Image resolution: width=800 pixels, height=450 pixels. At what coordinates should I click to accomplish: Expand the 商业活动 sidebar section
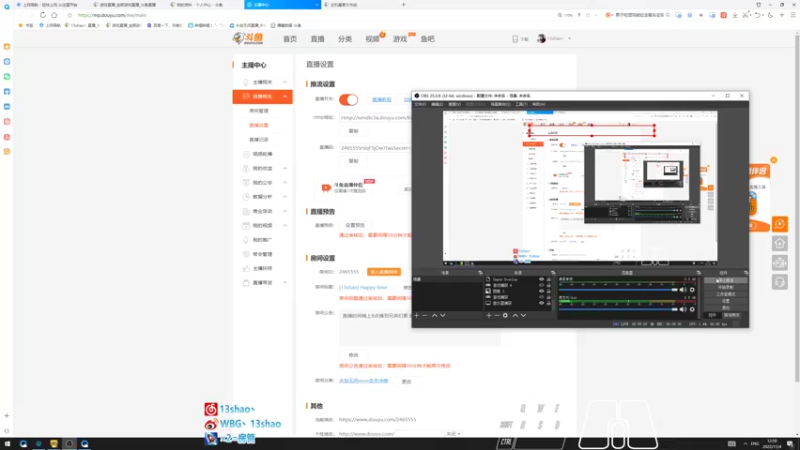[285, 211]
